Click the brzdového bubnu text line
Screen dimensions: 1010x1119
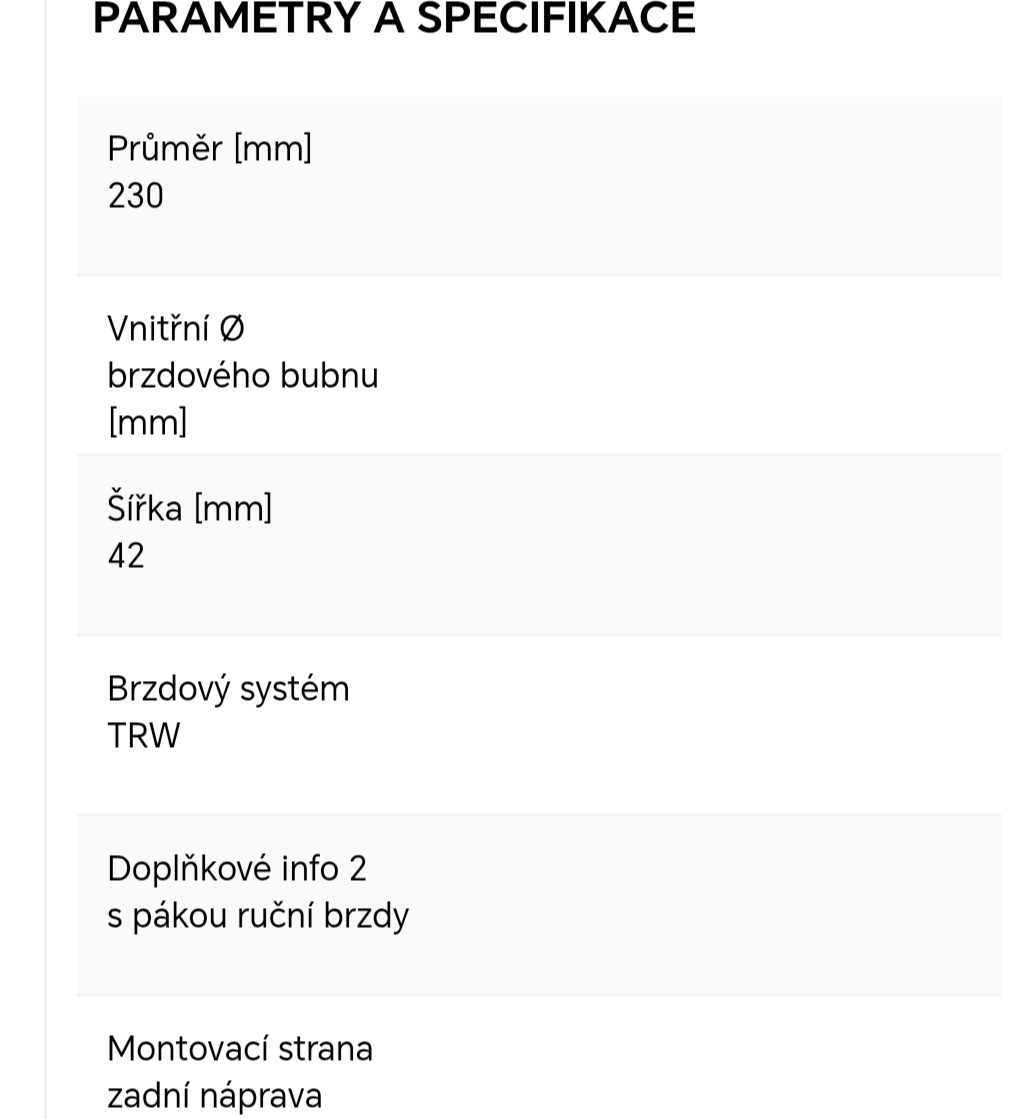point(242,376)
